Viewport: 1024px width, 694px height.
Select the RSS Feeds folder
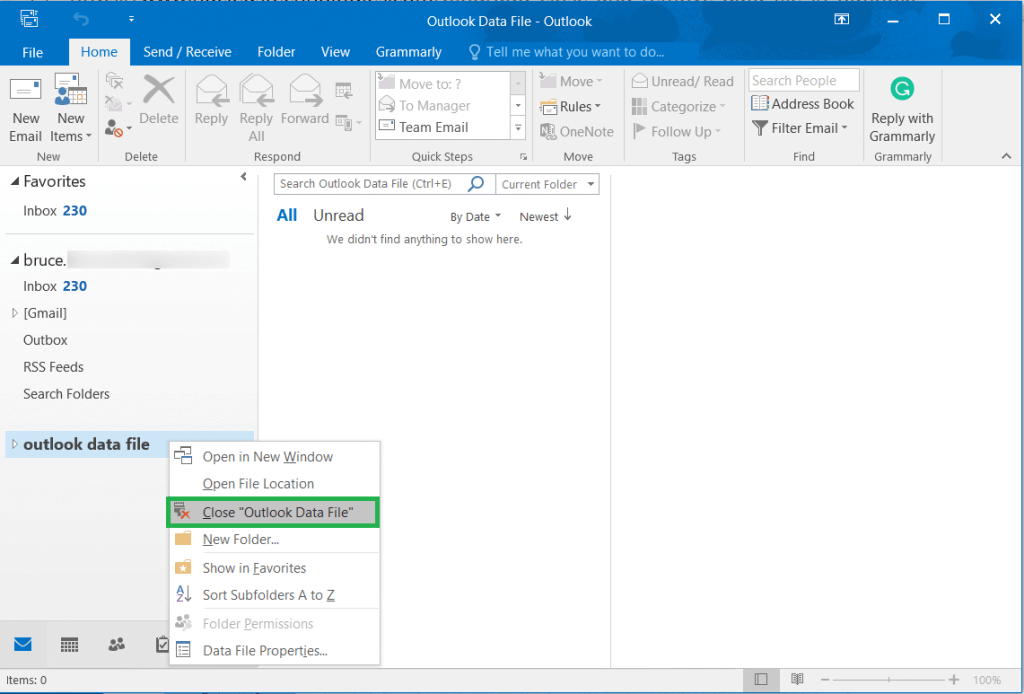coord(53,367)
